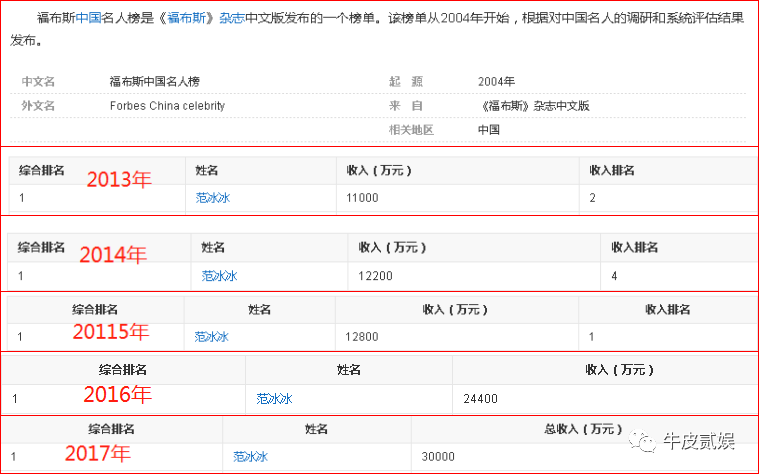This screenshot has height=474, width=759.
Task: Open 范冰冰 link in the 30000 income row
Action: (x=250, y=456)
